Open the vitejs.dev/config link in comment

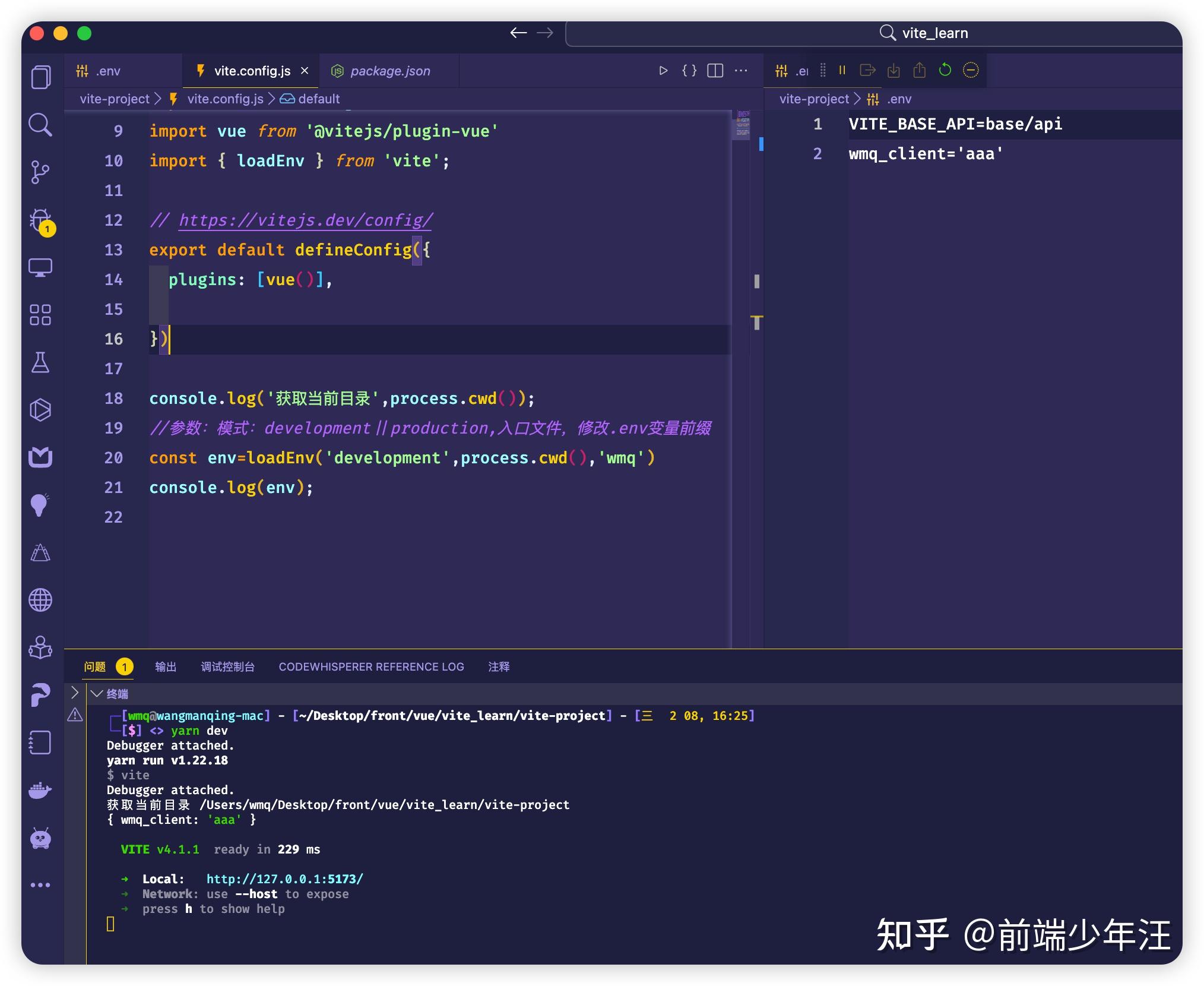coord(305,220)
